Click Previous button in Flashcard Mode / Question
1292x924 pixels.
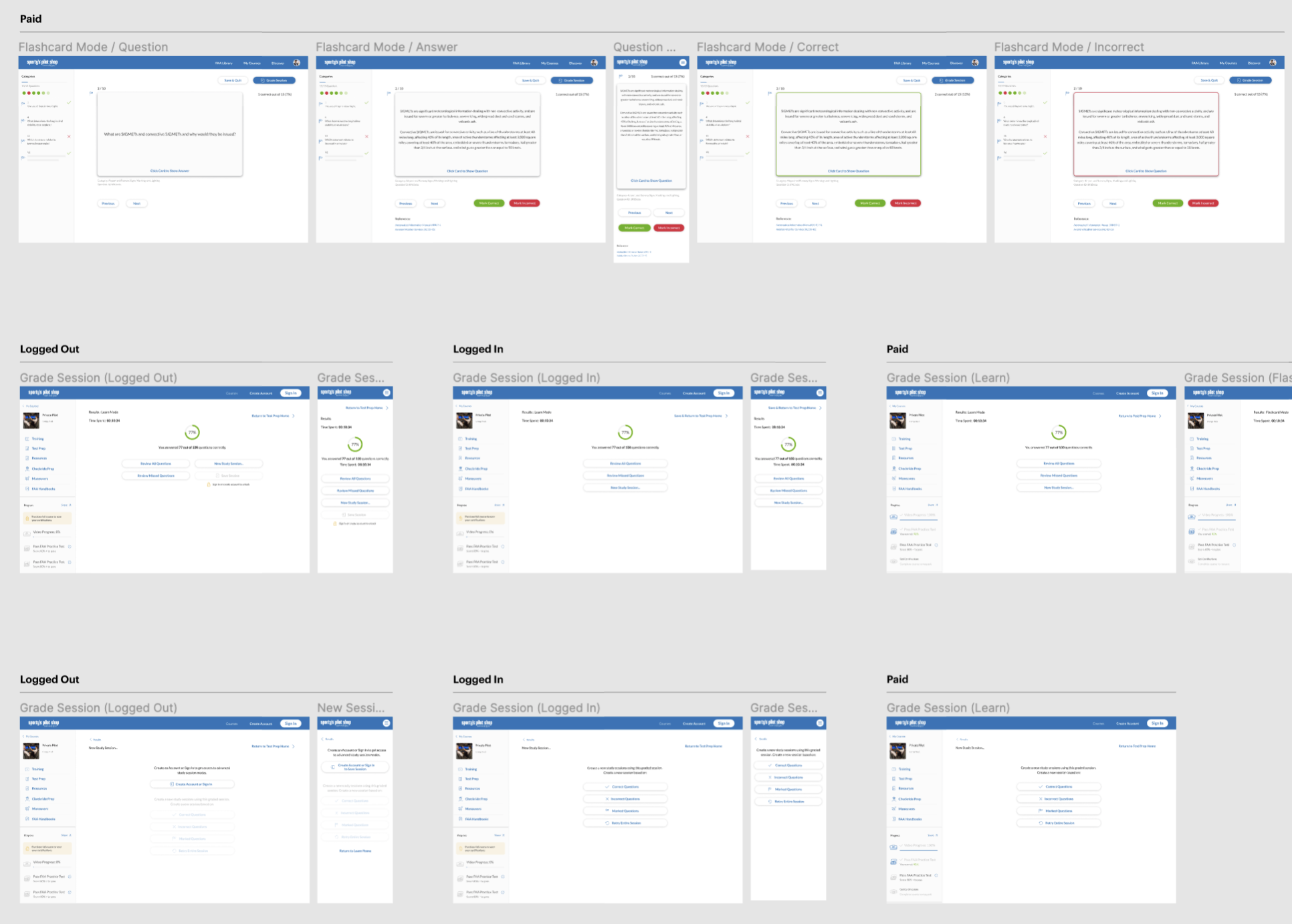pyautogui.click(x=108, y=203)
